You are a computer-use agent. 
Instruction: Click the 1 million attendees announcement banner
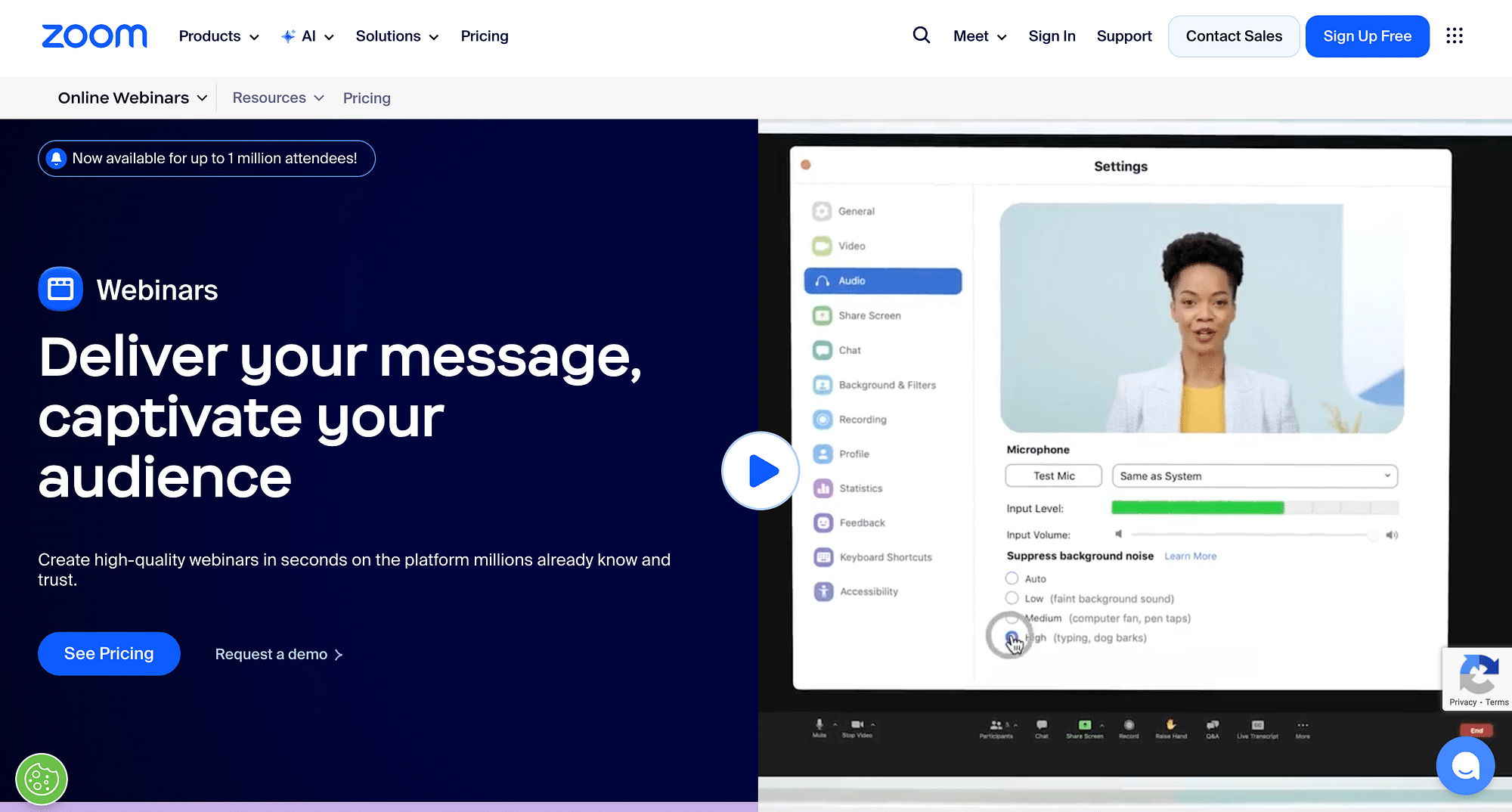coord(206,158)
